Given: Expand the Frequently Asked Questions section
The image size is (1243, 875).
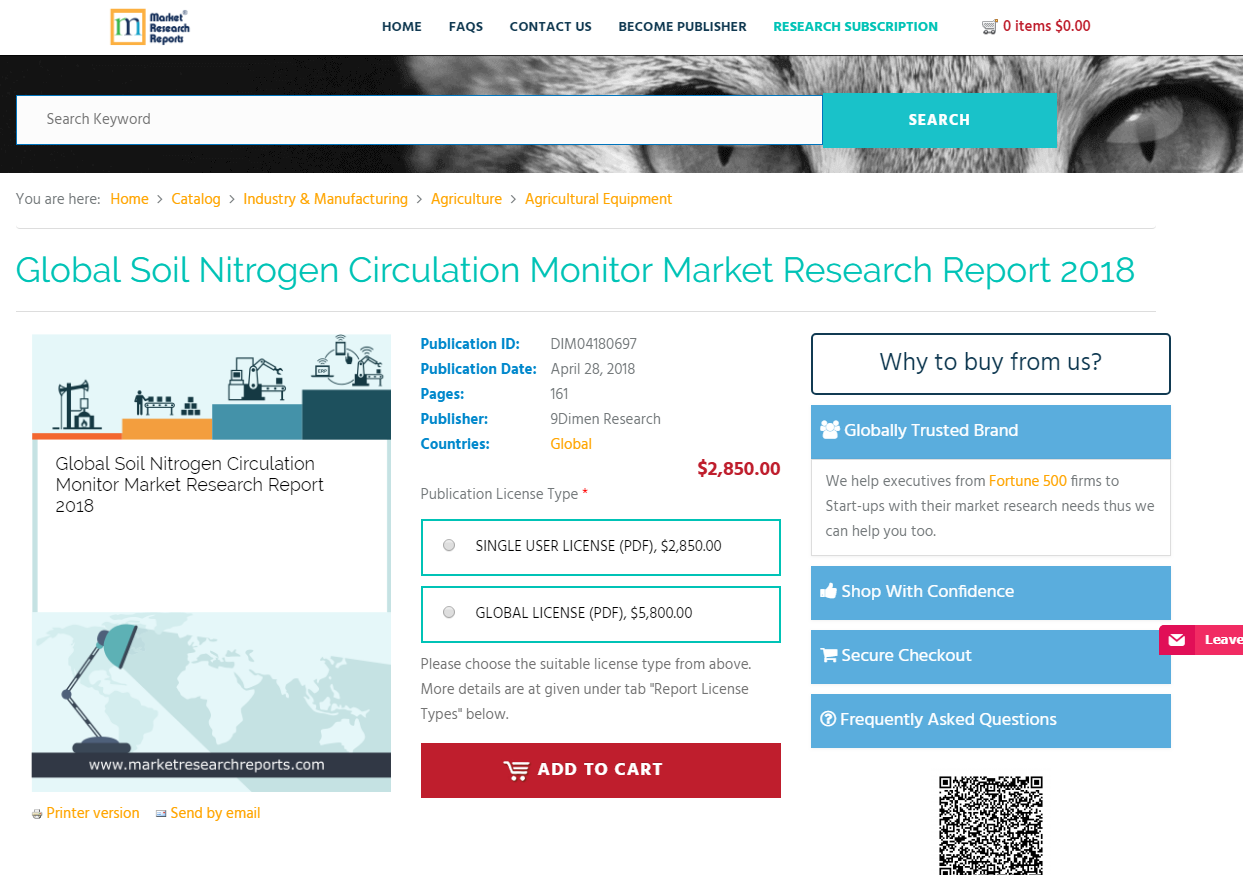Looking at the screenshot, I should coord(990,720).
